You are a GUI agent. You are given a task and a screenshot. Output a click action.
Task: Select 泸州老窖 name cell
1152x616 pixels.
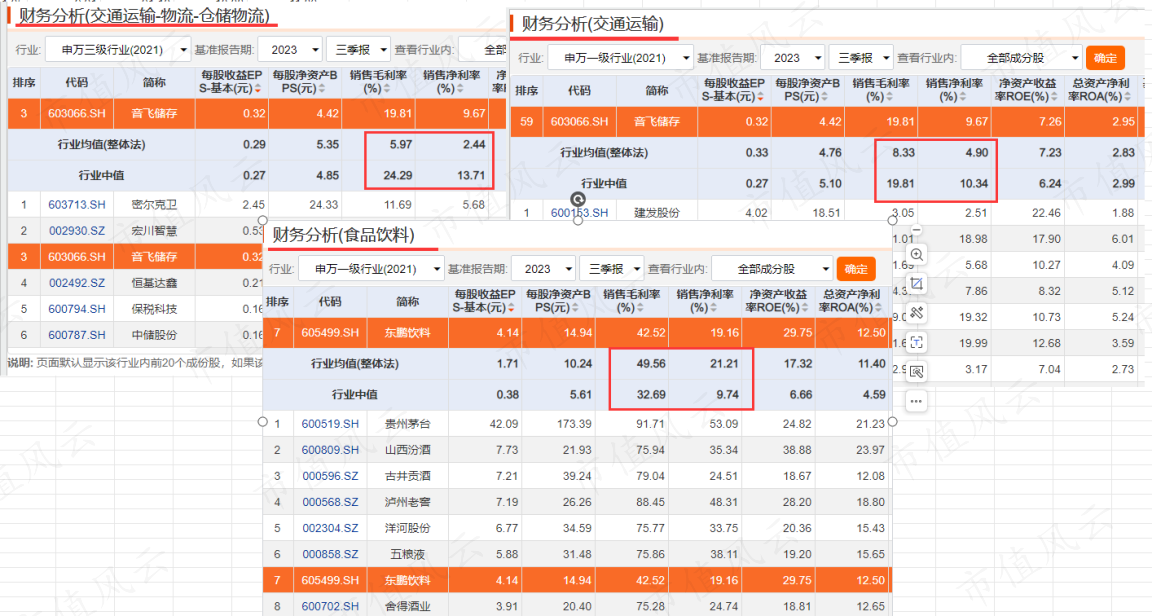(x=408, y=502)
